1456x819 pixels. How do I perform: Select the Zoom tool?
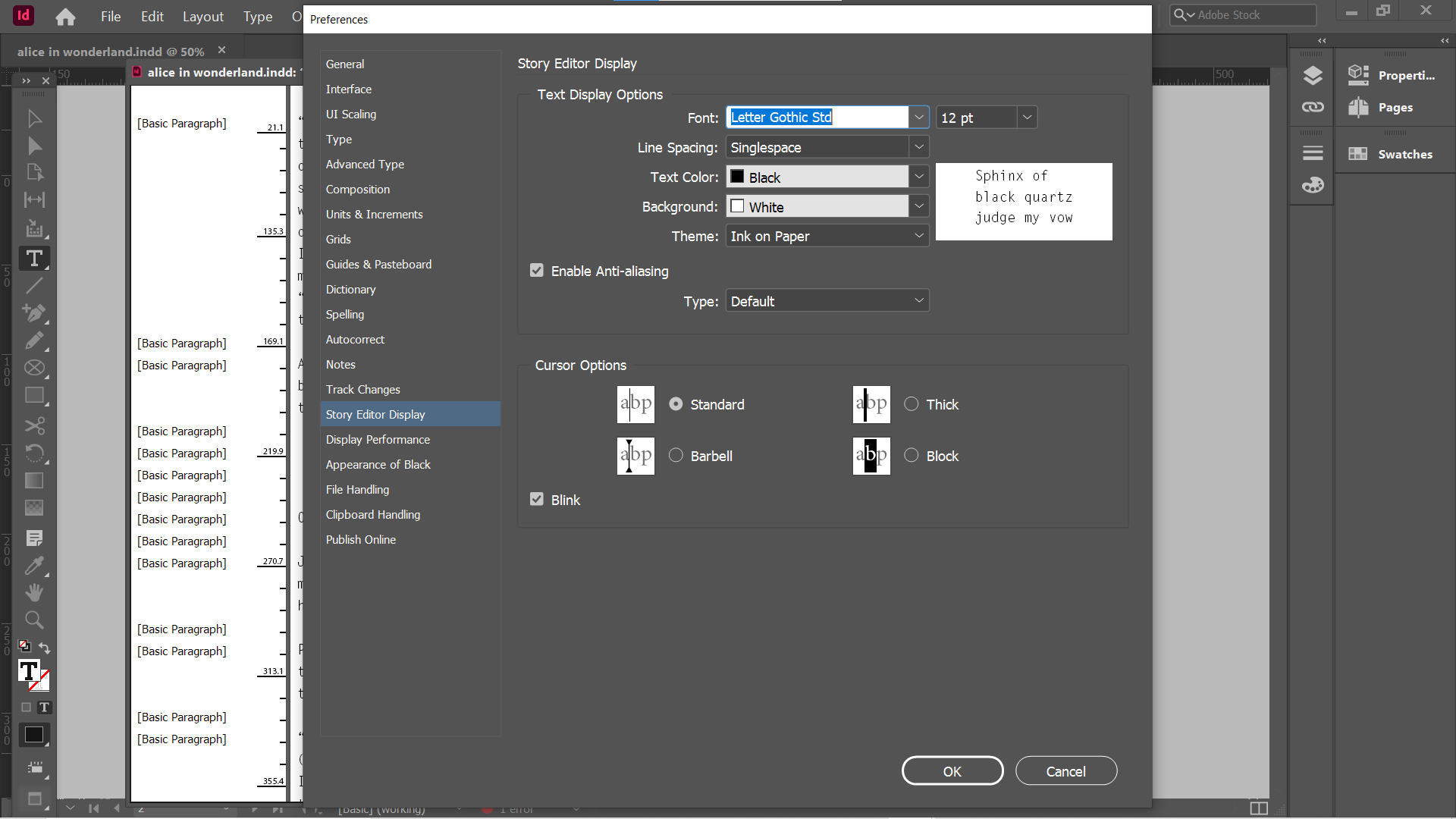click(x=34, y=620)
